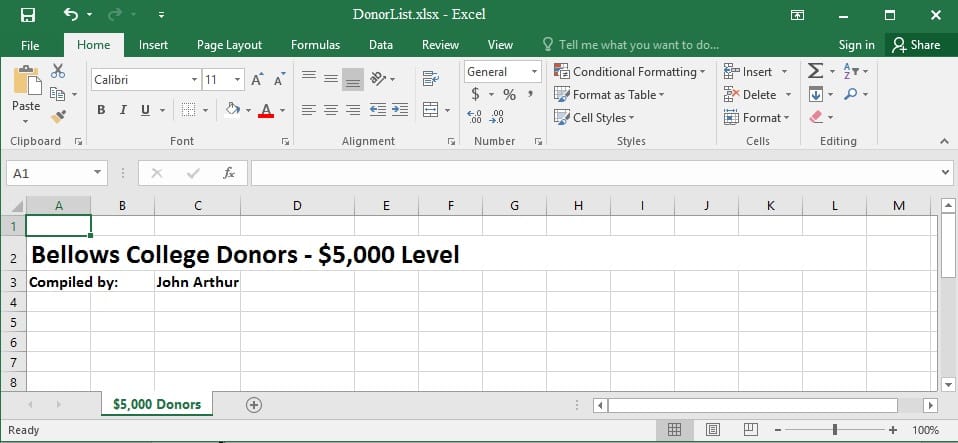Click the Increase Decimal icon
This screenshot has height=443, width=958.
(475, 117)
